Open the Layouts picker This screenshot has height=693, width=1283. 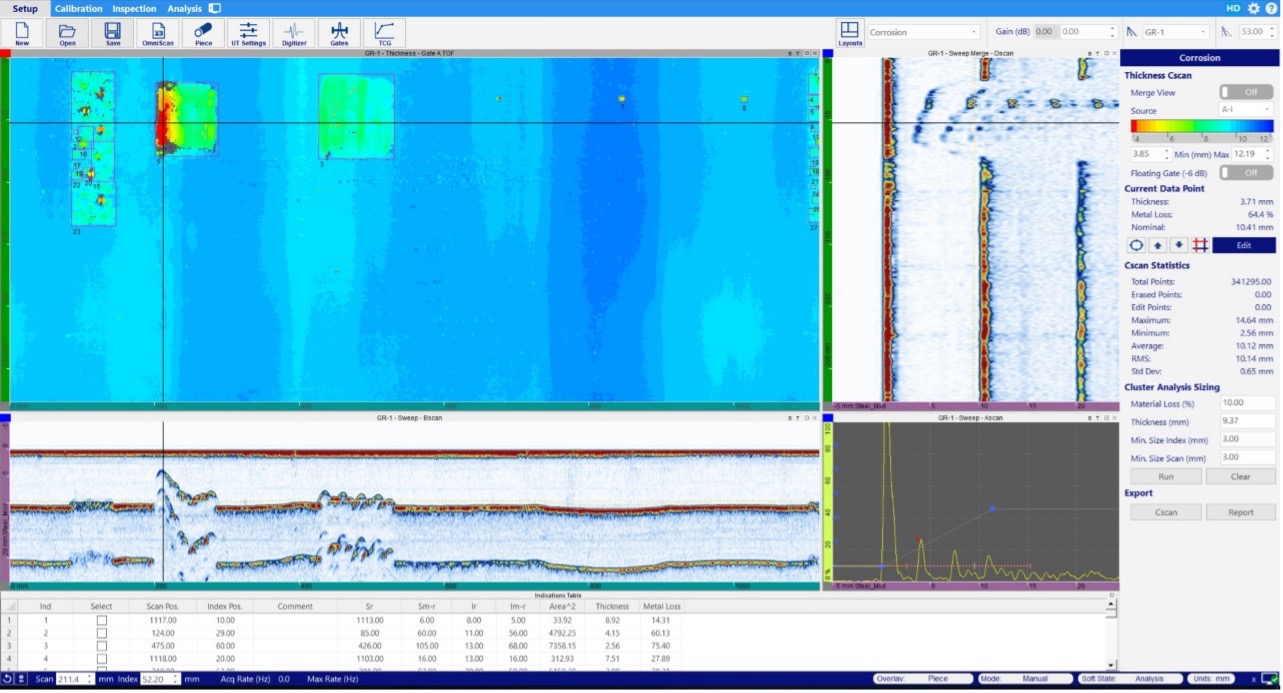(850, 33)
